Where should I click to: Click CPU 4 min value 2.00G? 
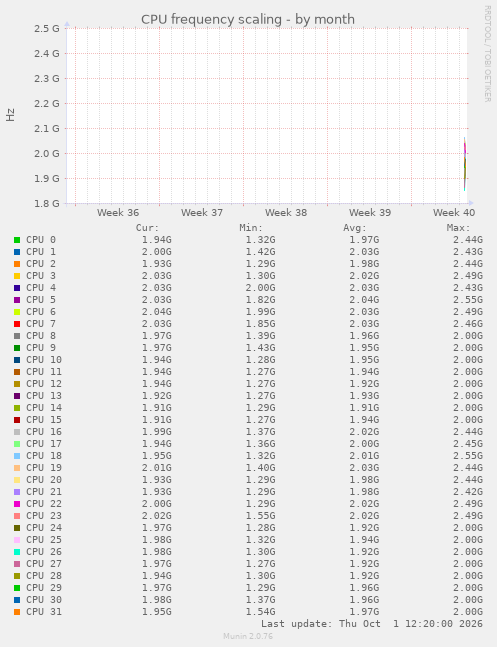point(260,288)
